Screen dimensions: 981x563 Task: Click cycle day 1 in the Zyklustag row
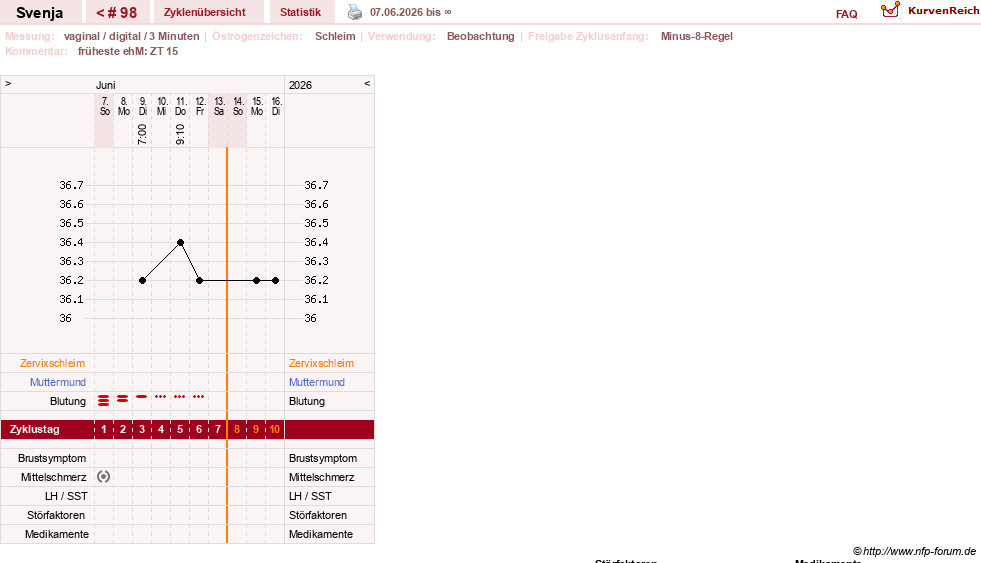[x=104, y=429]
